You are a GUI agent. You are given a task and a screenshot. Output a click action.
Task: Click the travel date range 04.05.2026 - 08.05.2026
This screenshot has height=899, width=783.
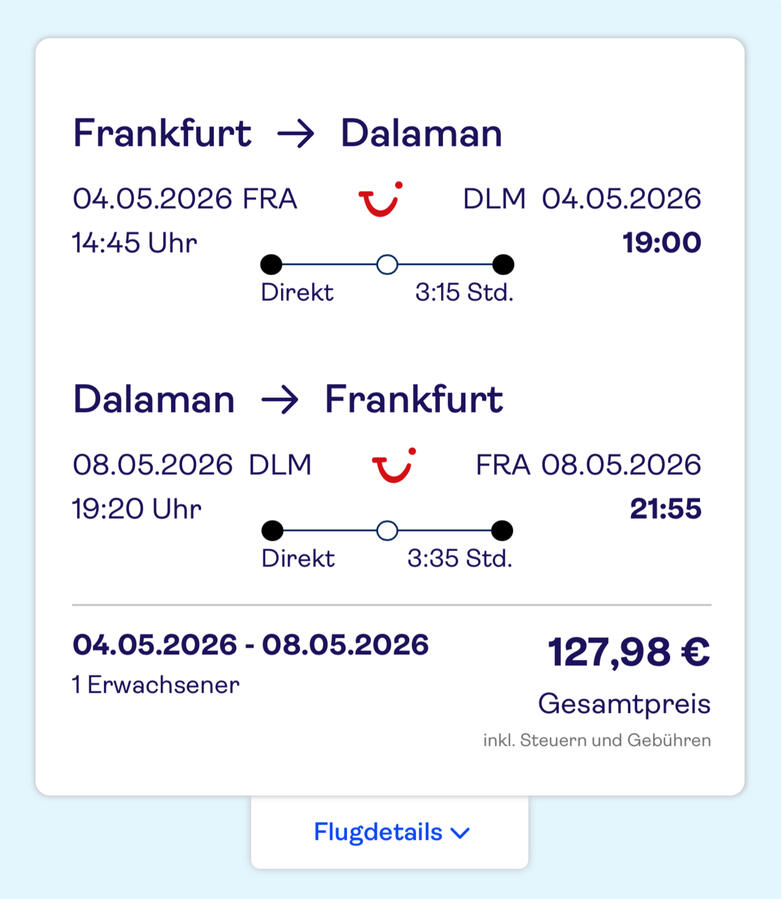pyautogui.click(x=251, y=644)
